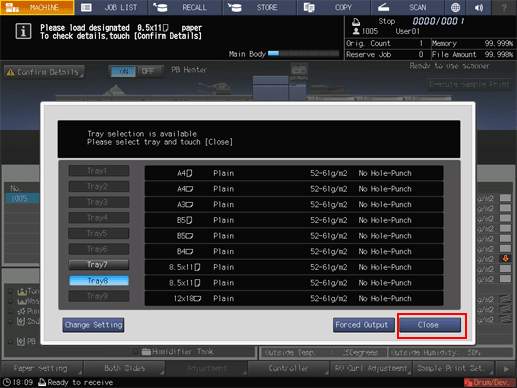Switch to the COPY tab
The image size is (517, 388).
click(x=334, y=7)
